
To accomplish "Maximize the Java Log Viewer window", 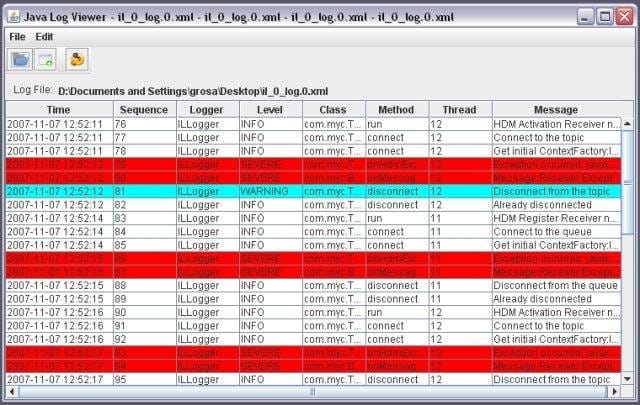I will tap(605, 17).
